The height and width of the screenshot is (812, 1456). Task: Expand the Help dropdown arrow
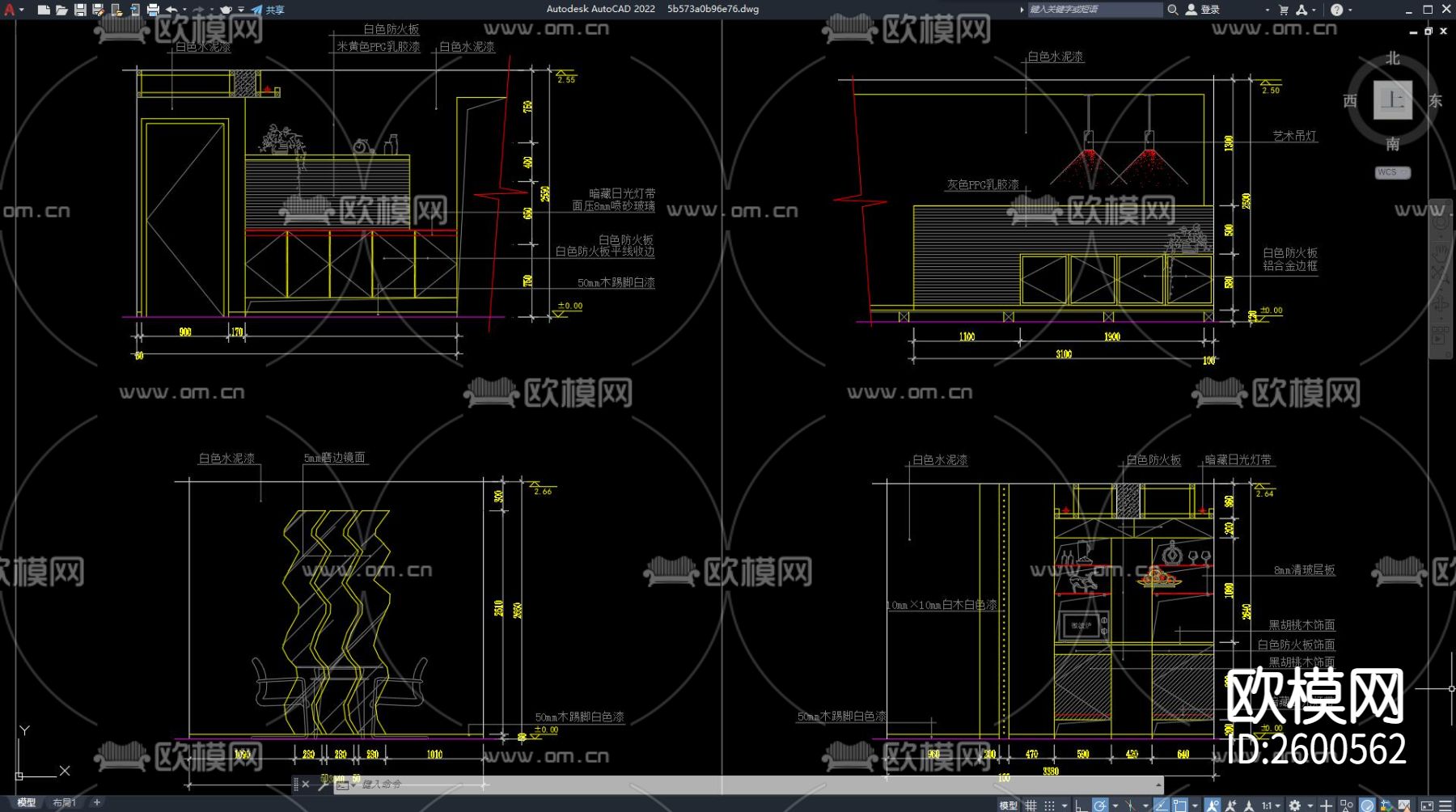[x=1350, y=10]
